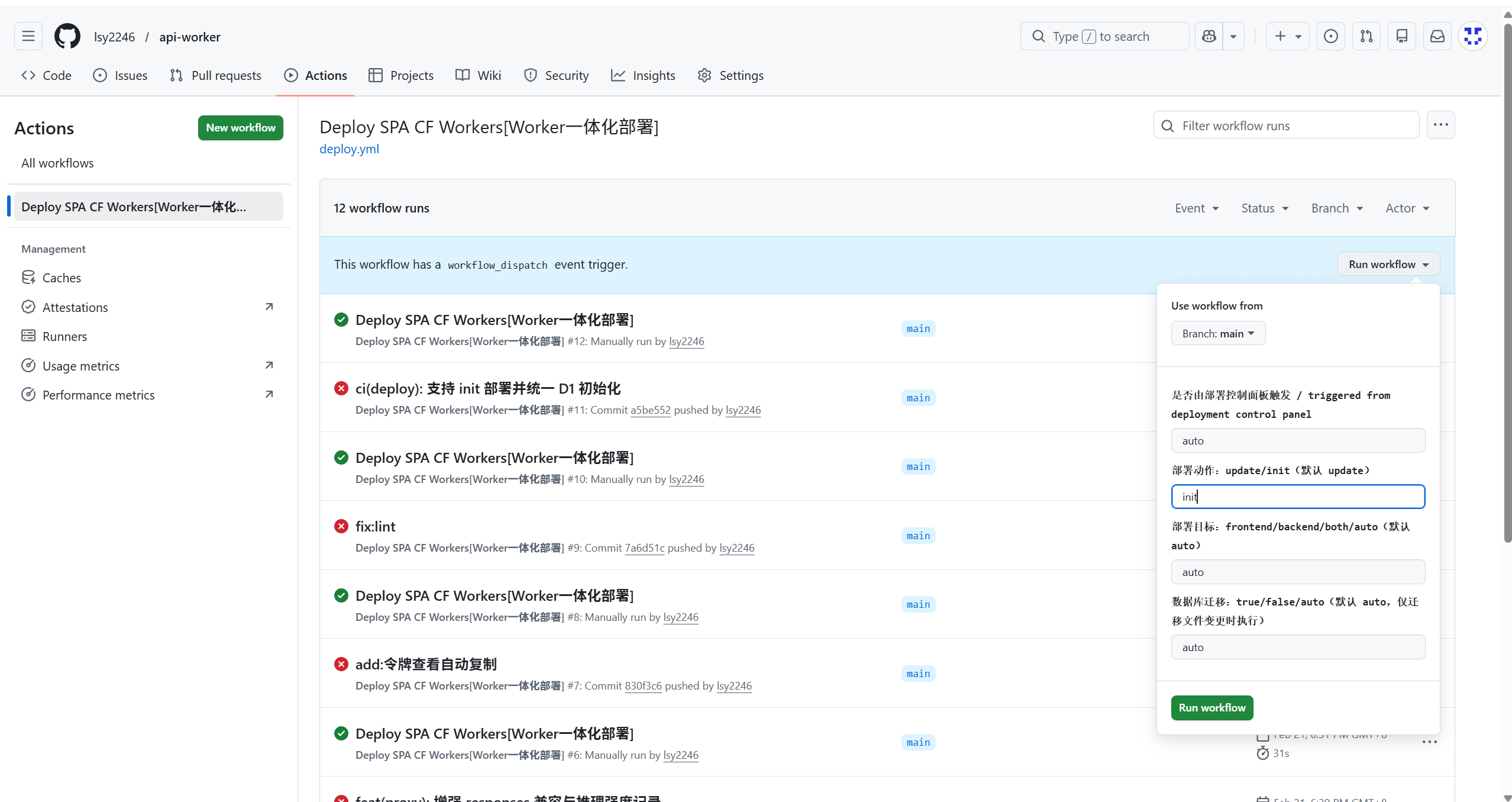Screen dimensions: 1512x802
Task: Expand the Event filter dropdown
Action: pyautogui.click(x=1197, y=208)
